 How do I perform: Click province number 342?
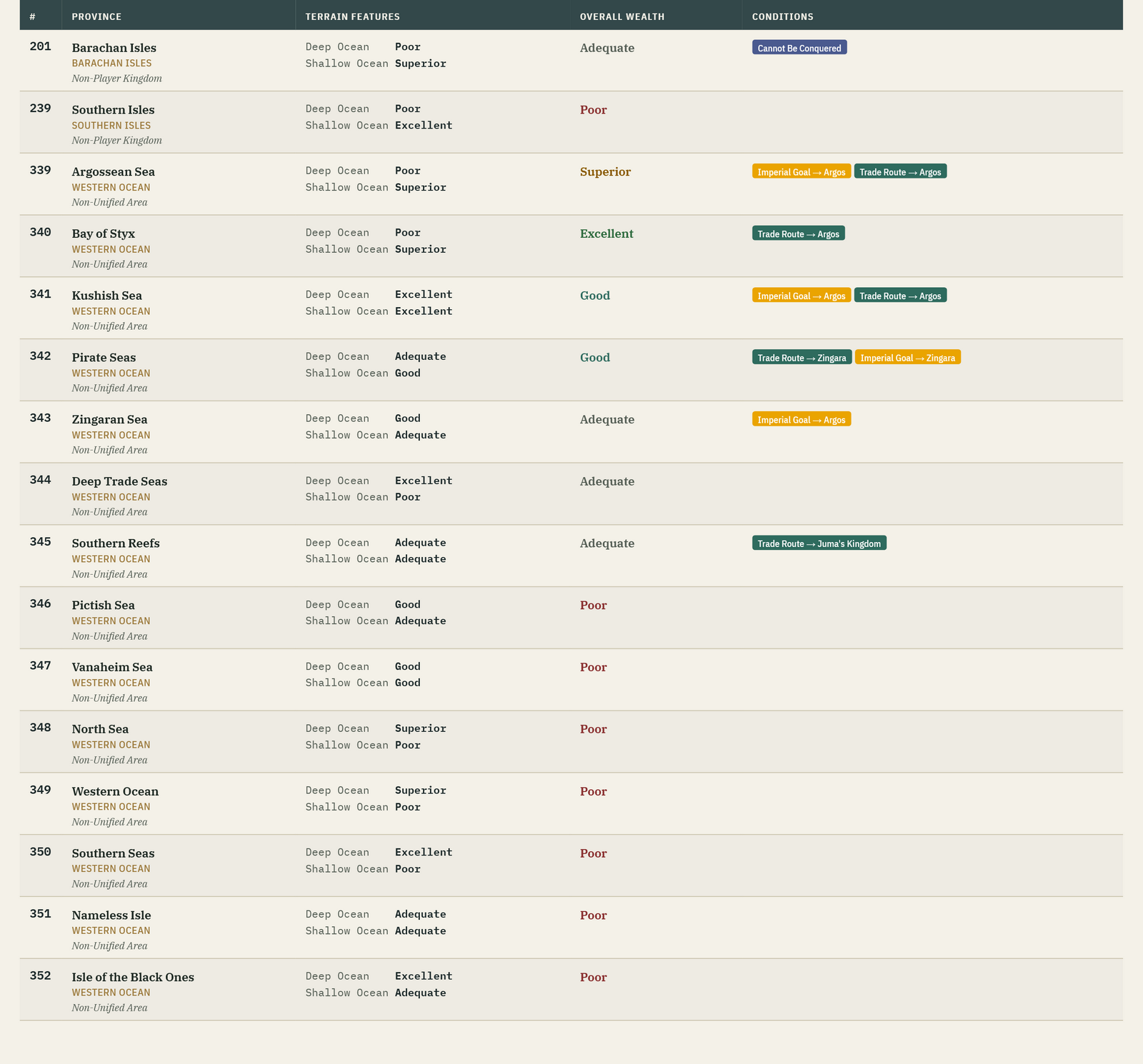click(x=41, y=356)
